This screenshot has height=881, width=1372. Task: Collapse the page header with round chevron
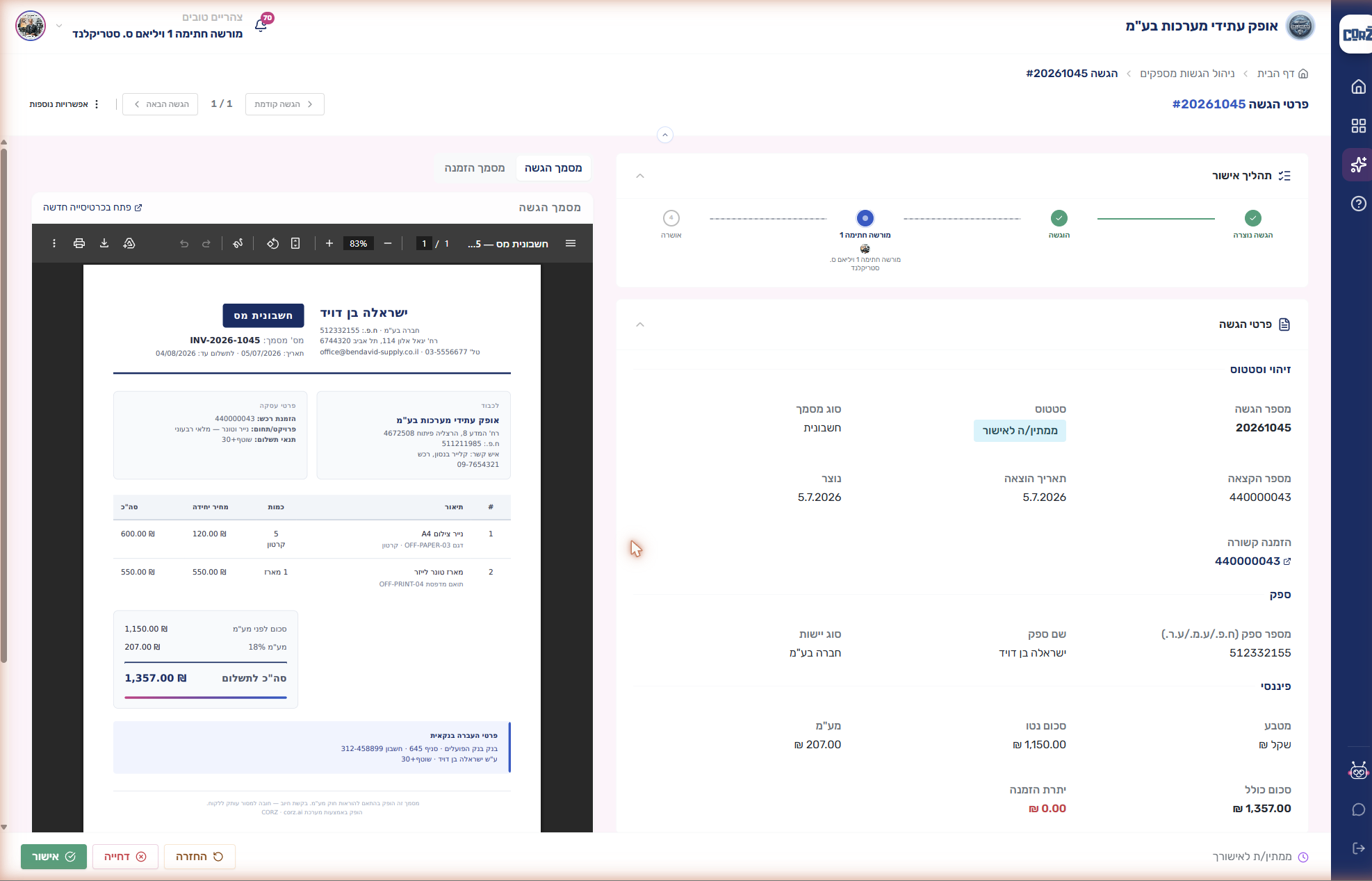pyautogui.click(x=665, y=135)
